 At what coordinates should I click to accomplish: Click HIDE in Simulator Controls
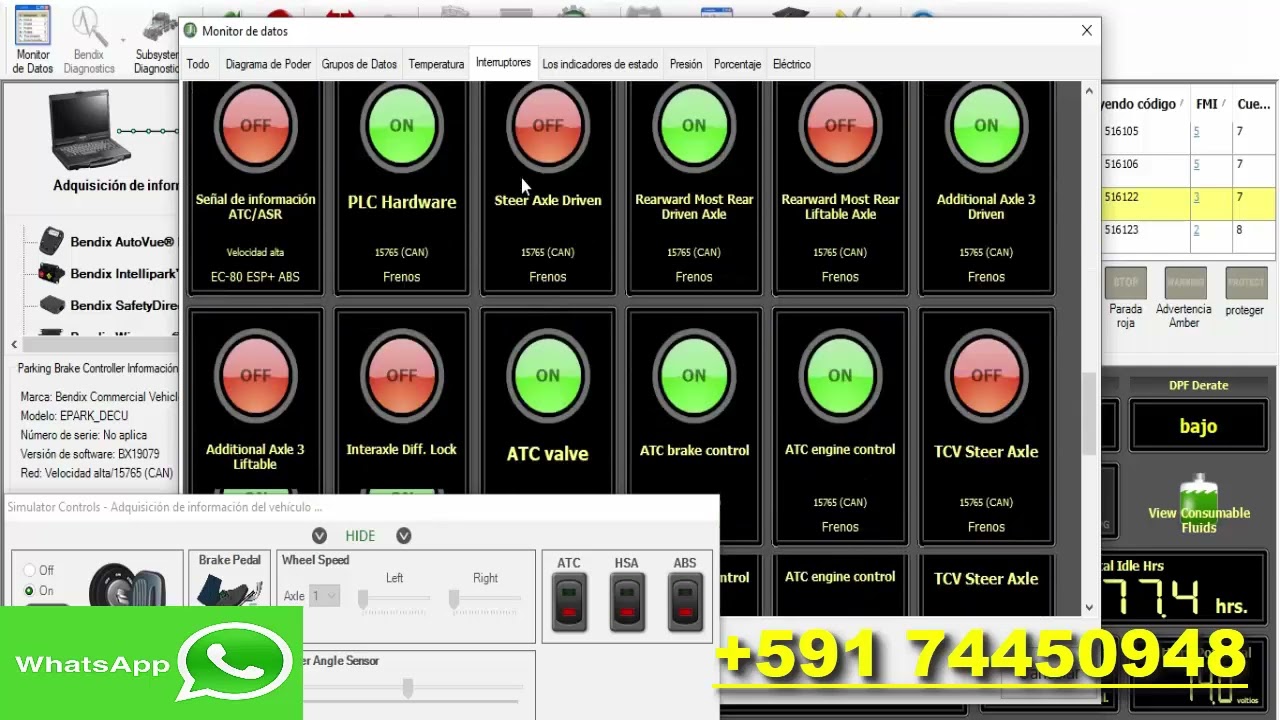pos(360,536)
